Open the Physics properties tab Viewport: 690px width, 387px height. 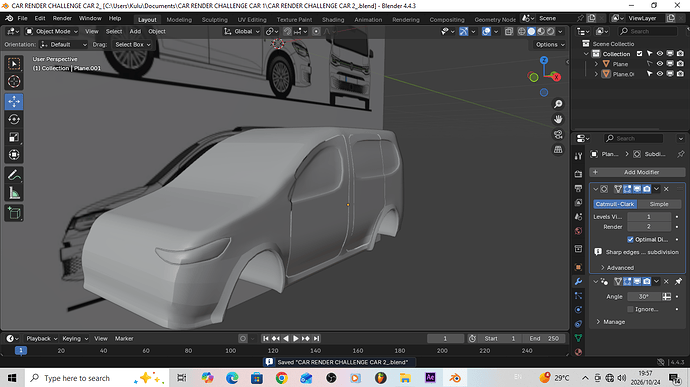click(x=578, y=310)
